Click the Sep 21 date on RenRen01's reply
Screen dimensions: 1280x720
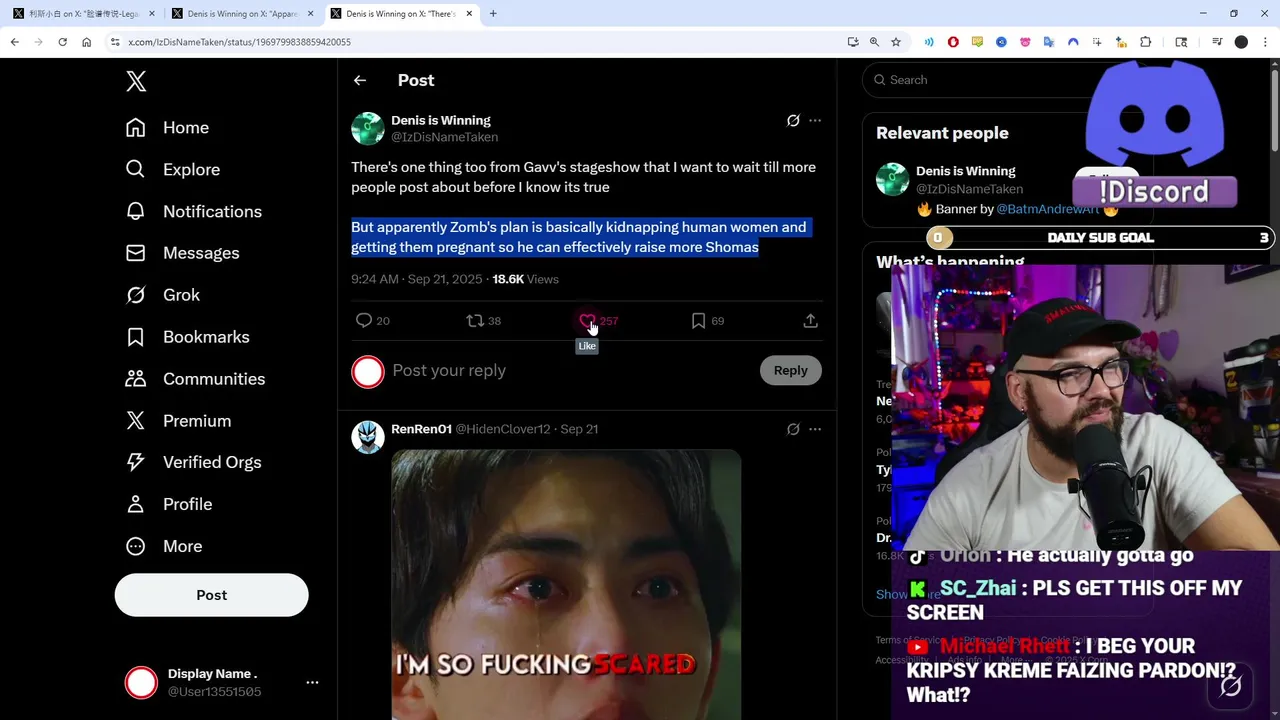click(x=579, y=429)
